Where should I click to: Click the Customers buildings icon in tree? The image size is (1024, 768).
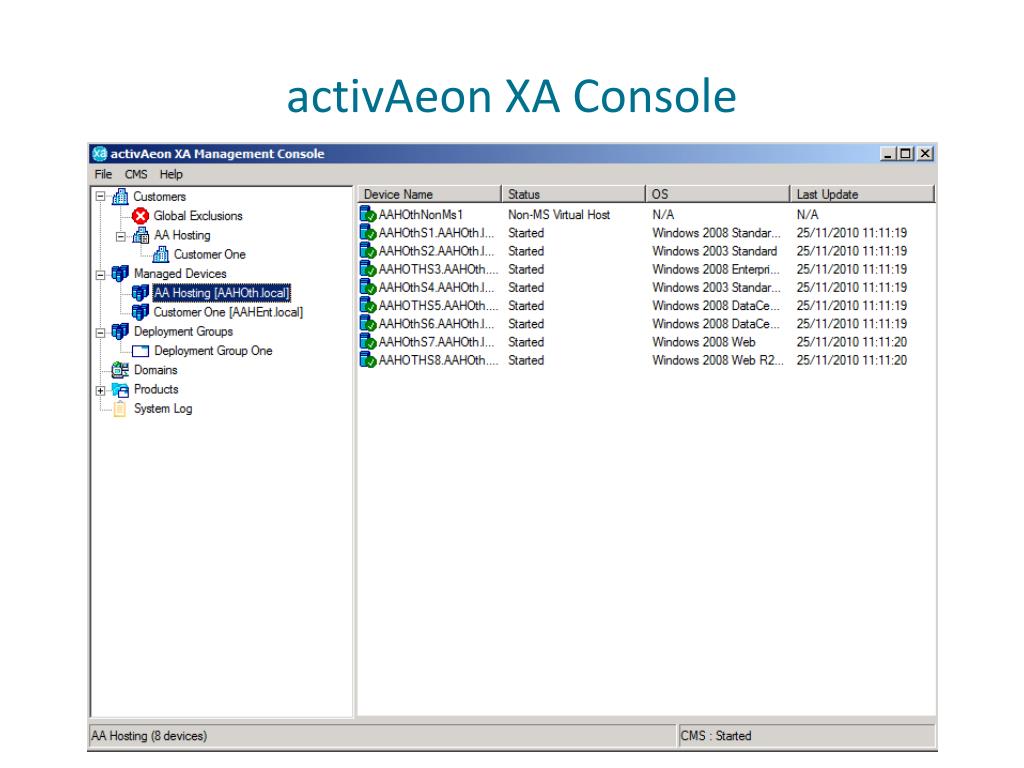point(120,196)
